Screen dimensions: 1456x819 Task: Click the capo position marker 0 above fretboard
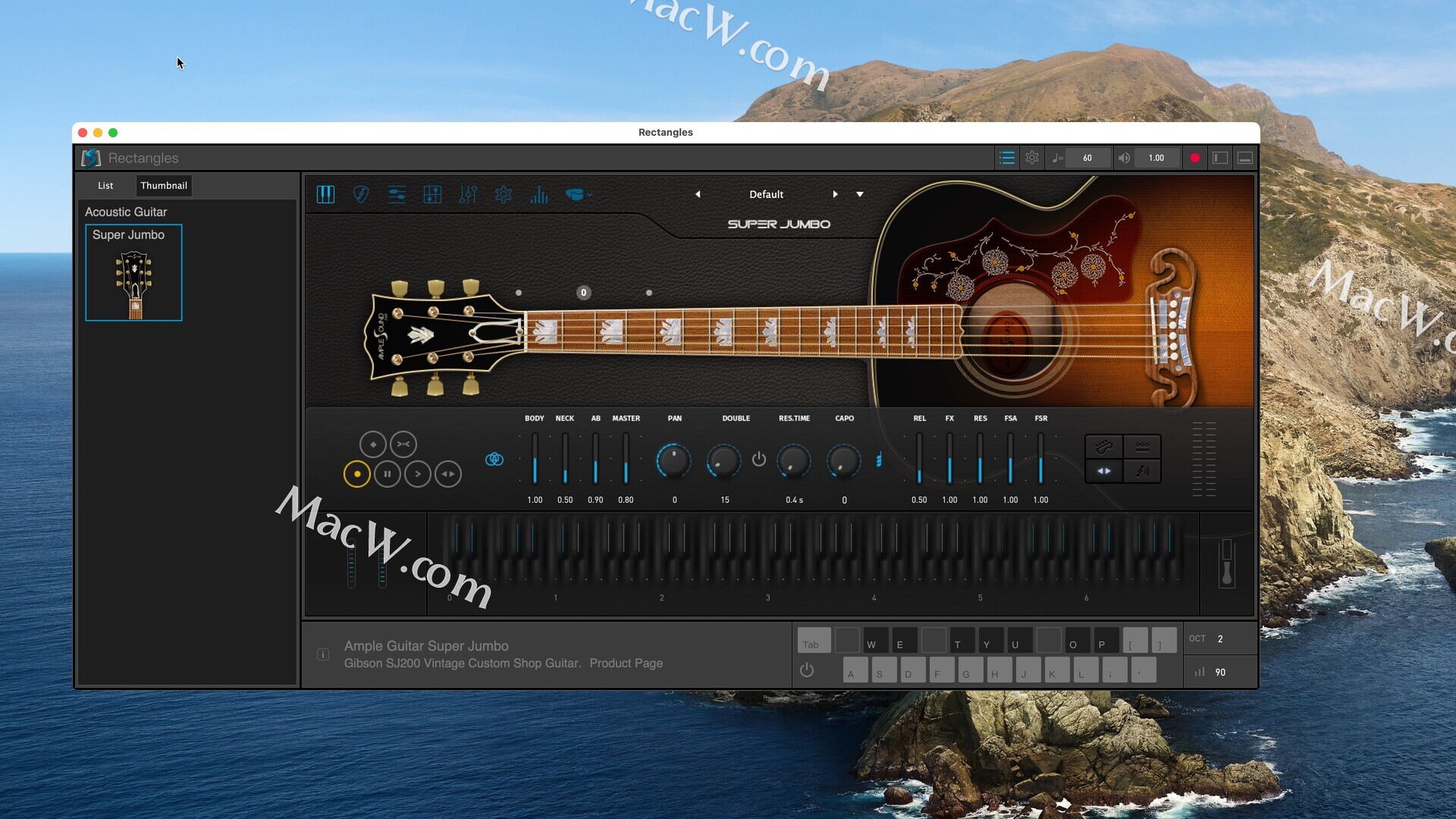point(583,293)
